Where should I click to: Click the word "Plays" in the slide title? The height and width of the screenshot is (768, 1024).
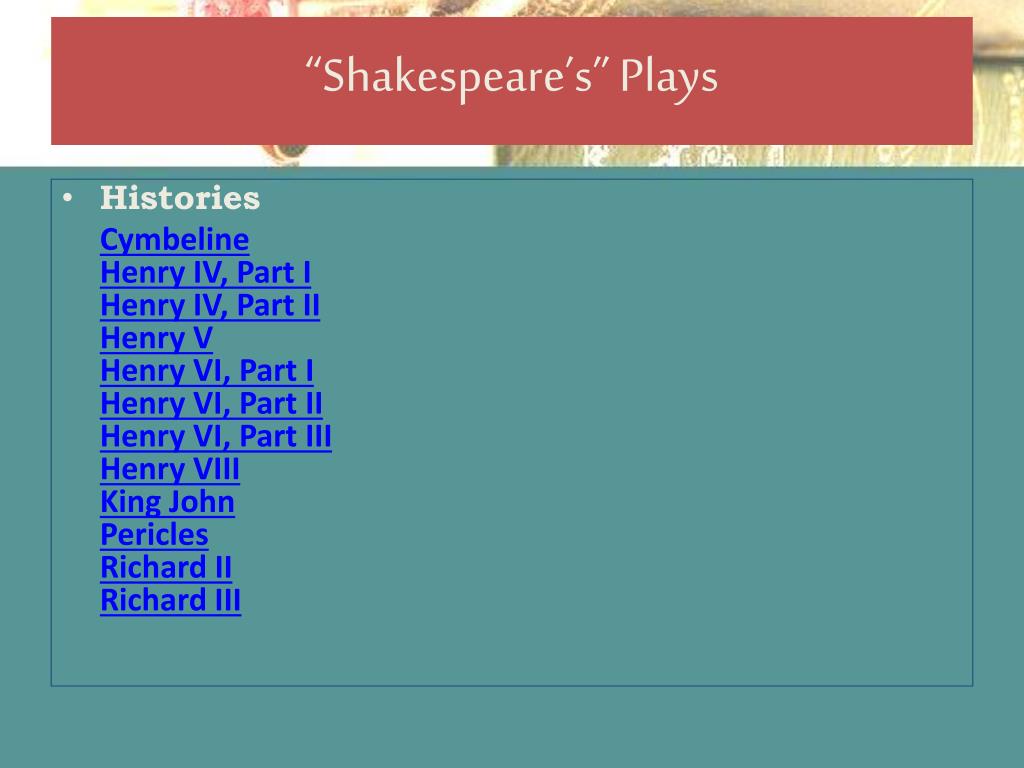pos(667,78)
